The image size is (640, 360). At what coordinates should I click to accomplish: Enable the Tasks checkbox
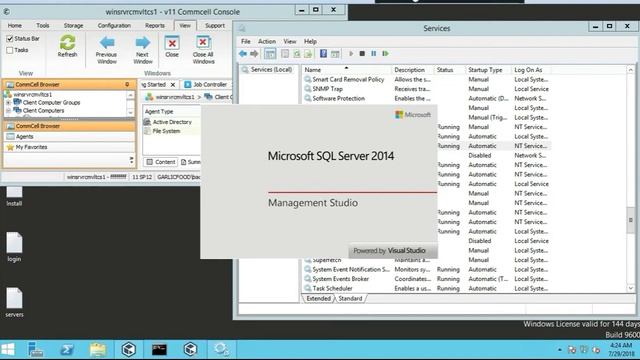(x=10, y=50)
